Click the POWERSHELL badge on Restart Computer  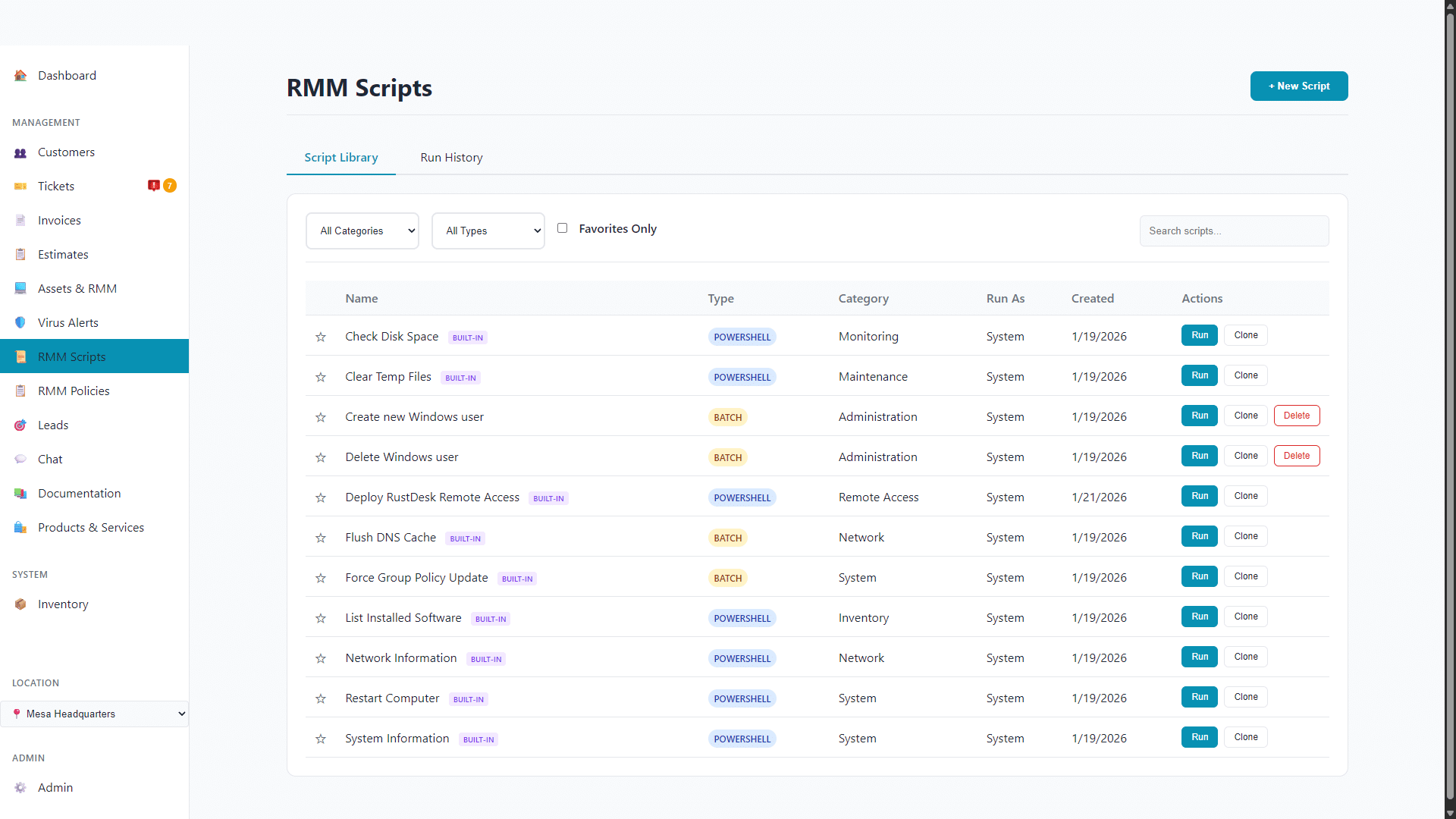click(x=742, y=698)
